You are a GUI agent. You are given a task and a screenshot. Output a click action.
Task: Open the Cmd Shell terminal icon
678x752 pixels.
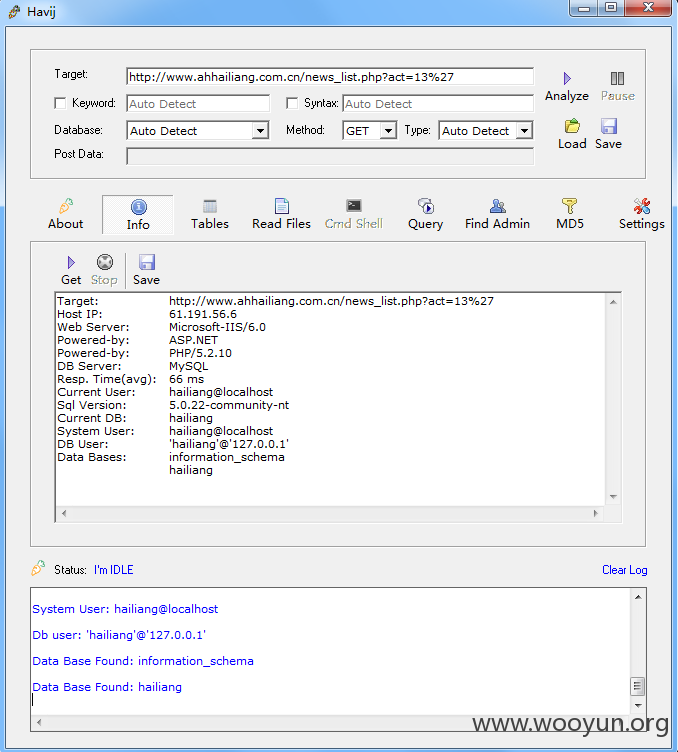pyautogui.click(x=354, y=206)
